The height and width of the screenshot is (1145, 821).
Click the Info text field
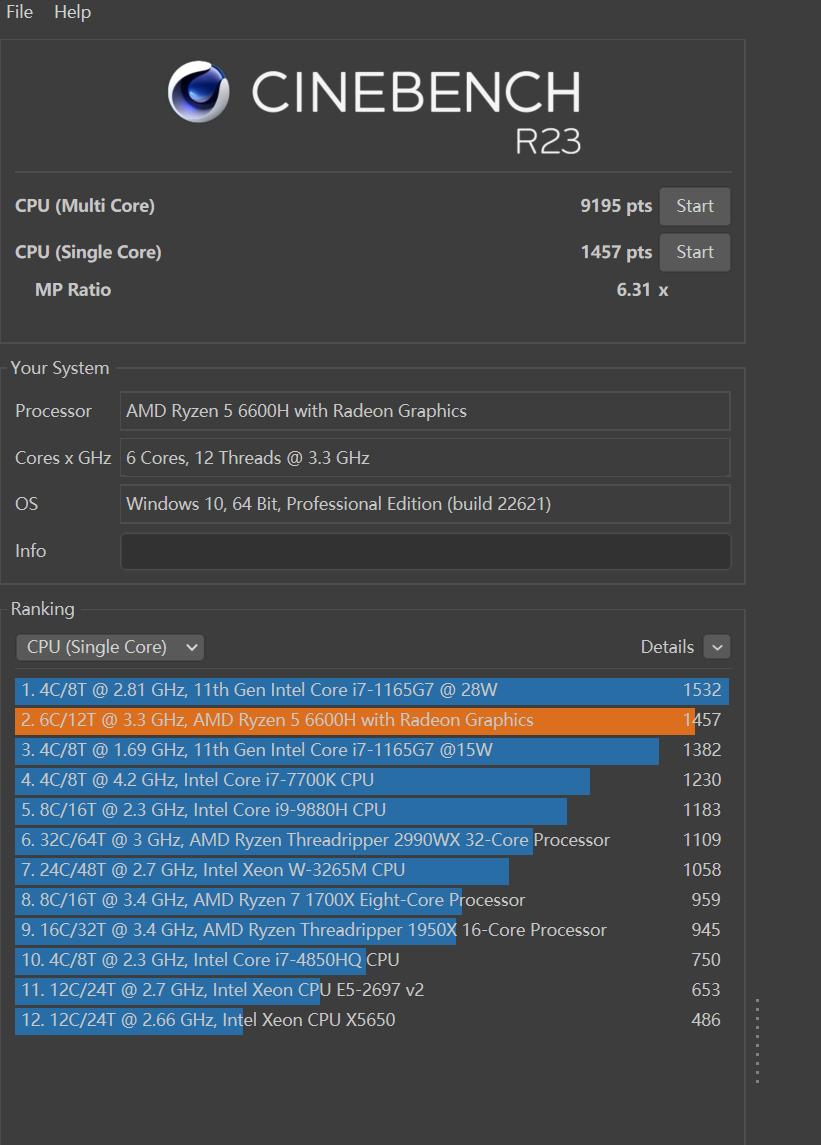click(x=425, y=551)
